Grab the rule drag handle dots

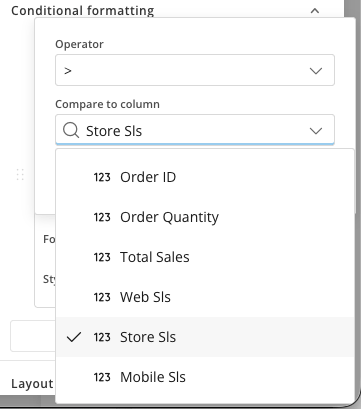pos(20,174)
